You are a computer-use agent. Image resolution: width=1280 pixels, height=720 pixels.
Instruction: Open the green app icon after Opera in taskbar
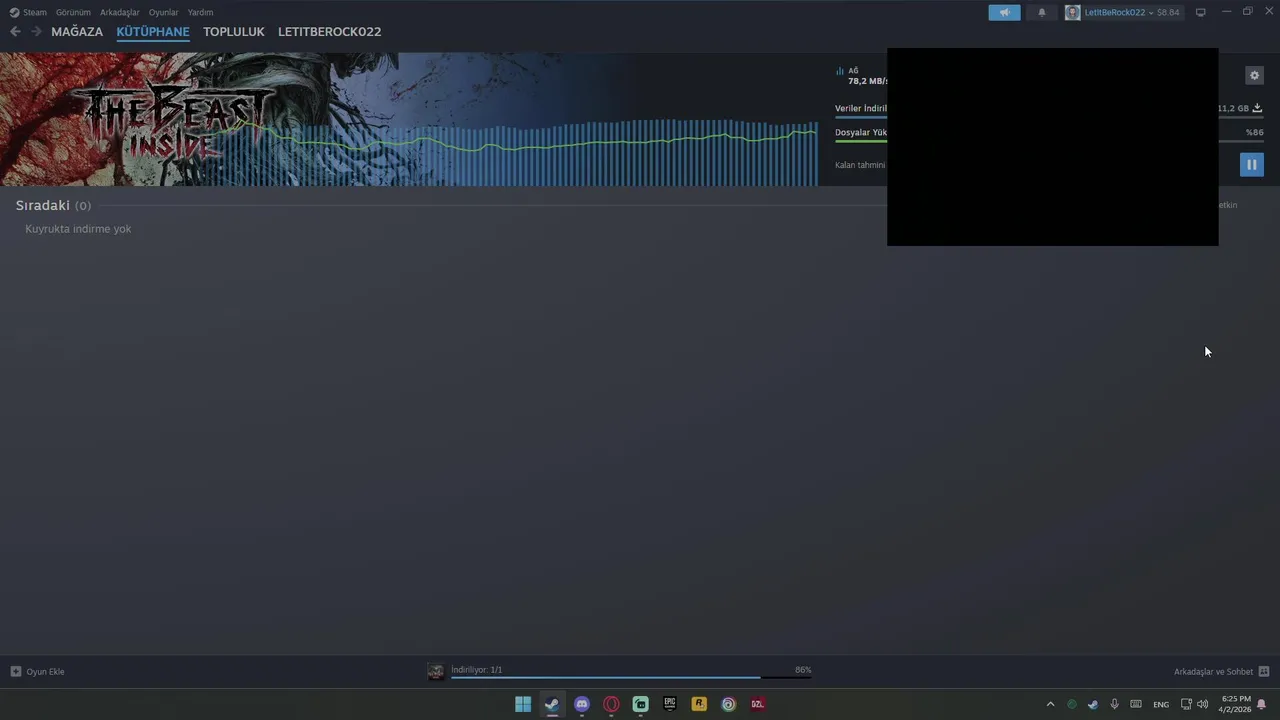point(640,704)
